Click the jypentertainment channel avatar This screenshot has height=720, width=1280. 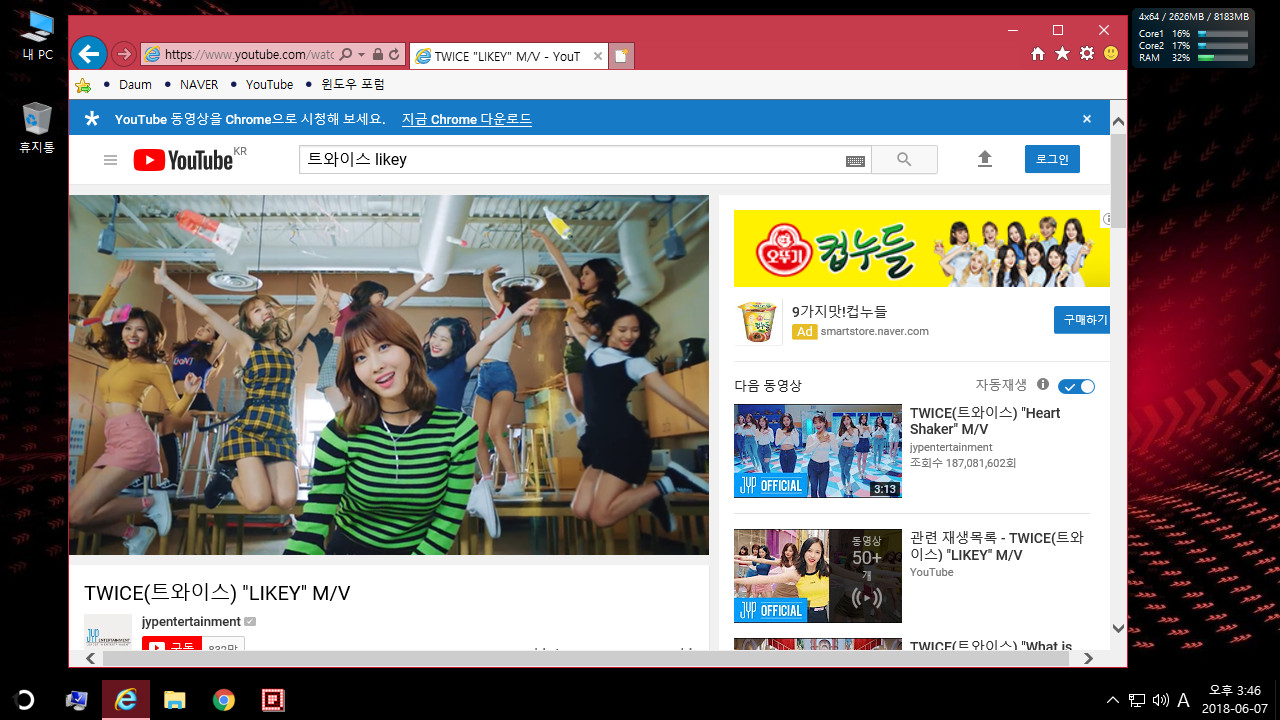[x=108, y=632]
